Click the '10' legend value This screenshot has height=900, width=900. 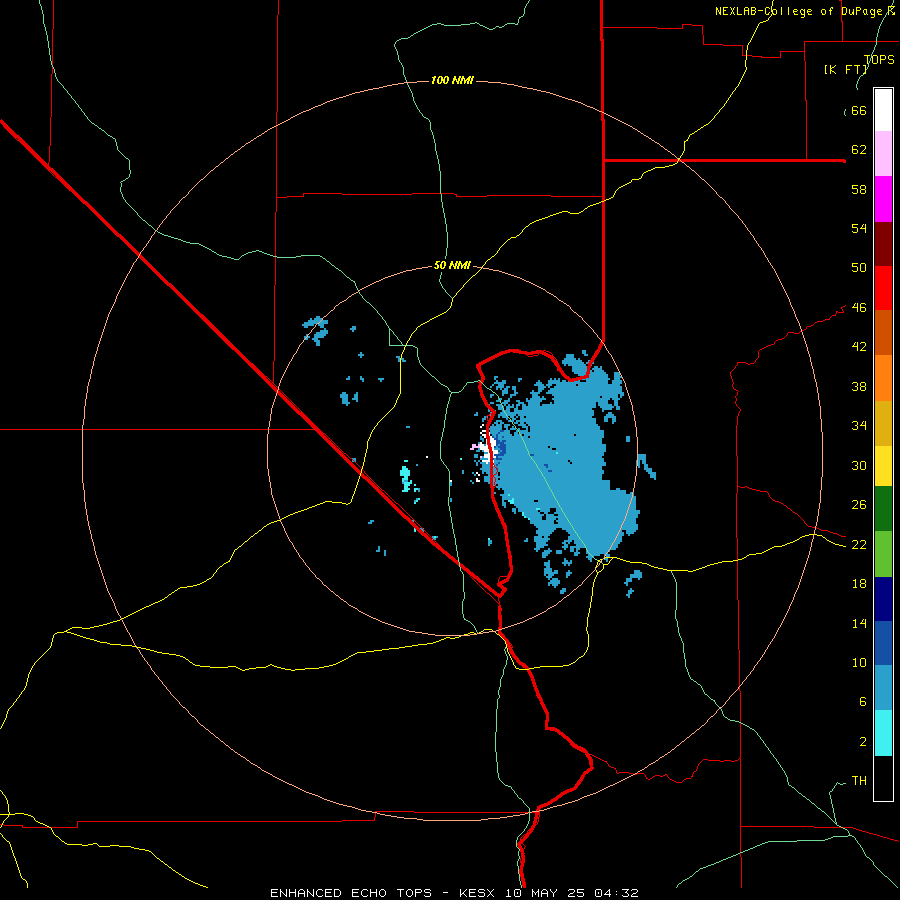click(859, 663)
